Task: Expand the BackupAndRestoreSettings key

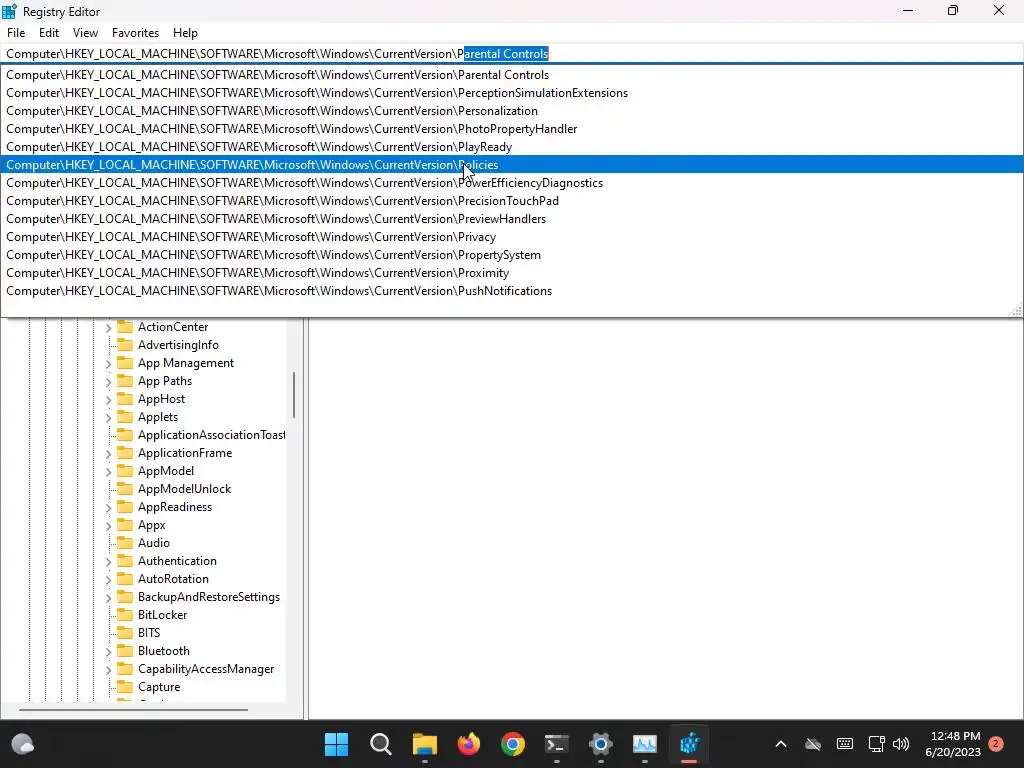Action: point(108,598)
